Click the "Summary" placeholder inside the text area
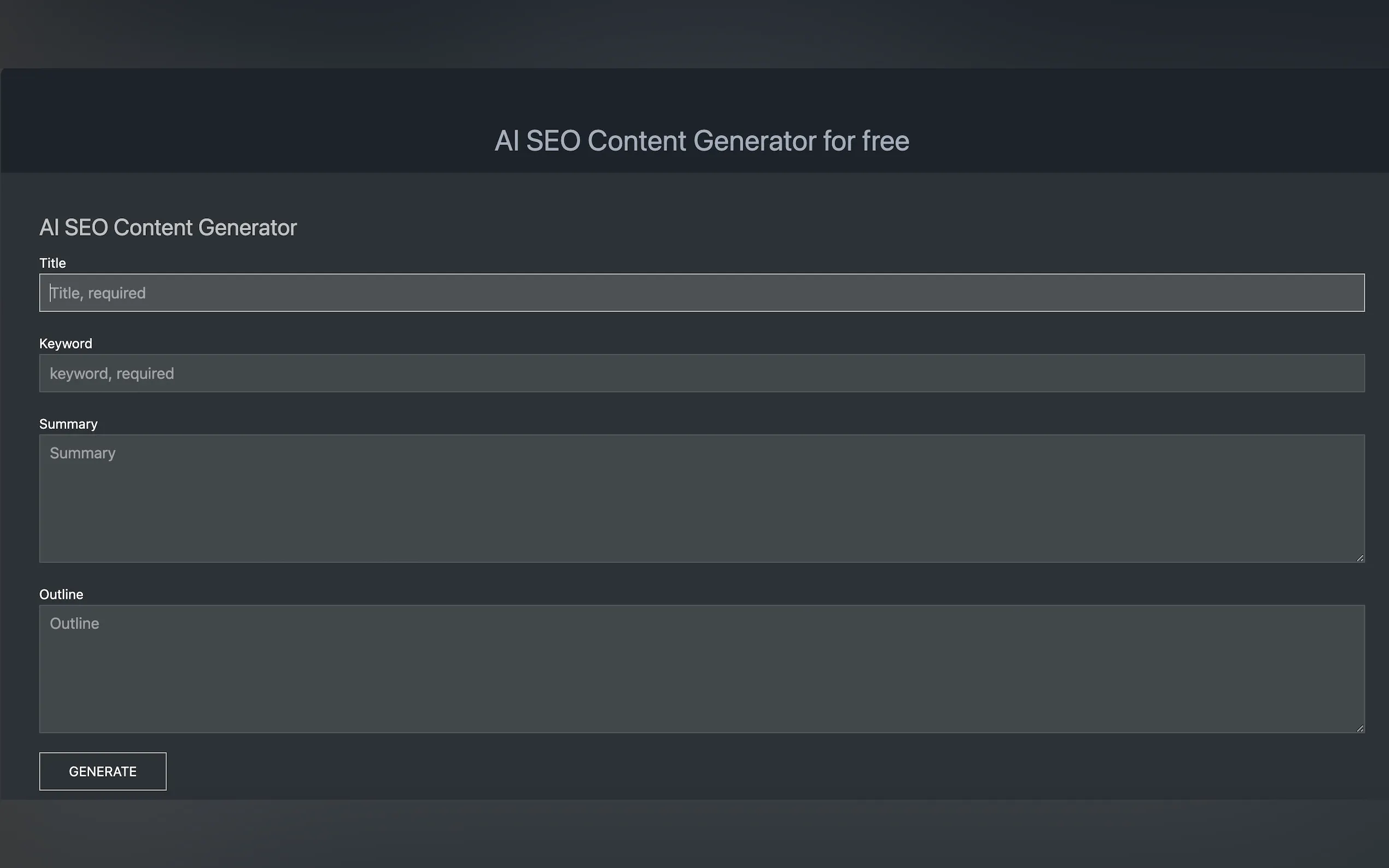Screen dimensions: 1389x868 click(x=83, y=453)
